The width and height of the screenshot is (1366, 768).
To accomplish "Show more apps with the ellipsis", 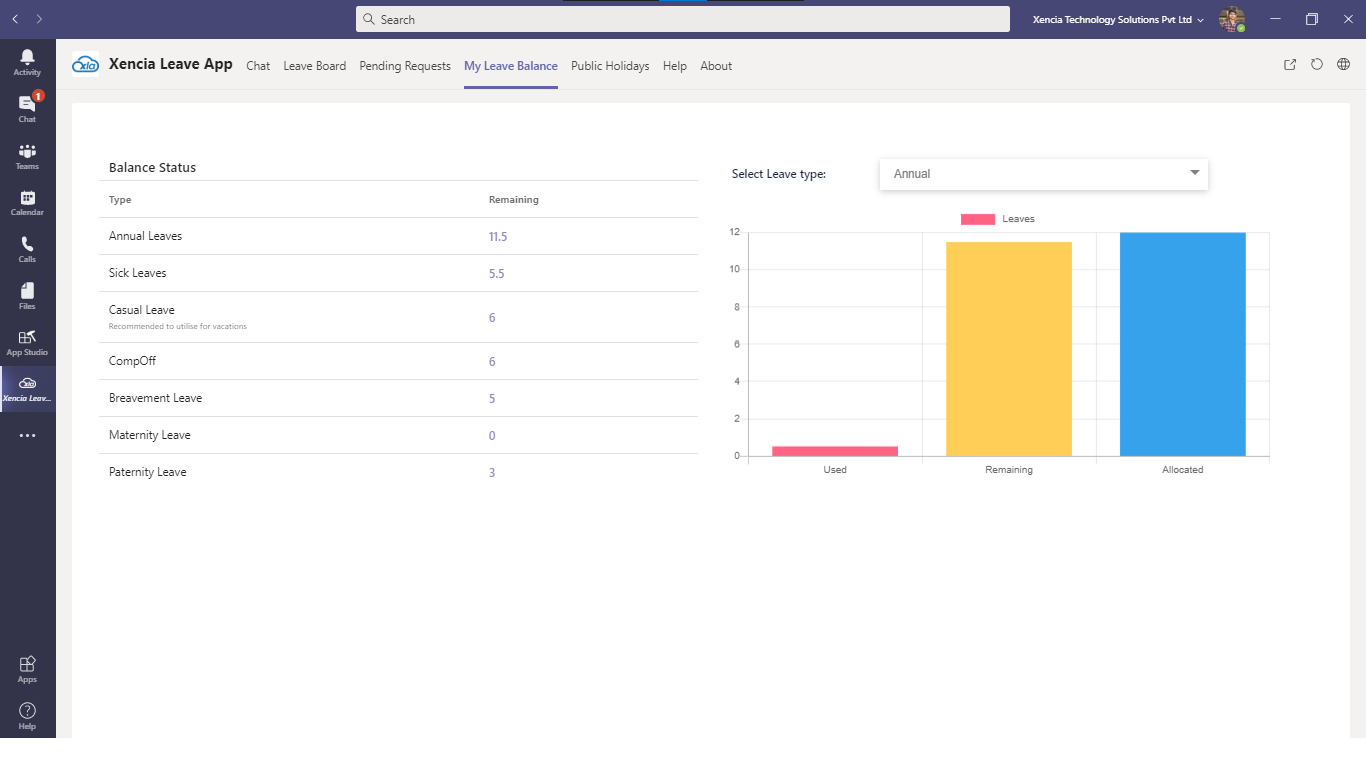I will click(27, 434).
